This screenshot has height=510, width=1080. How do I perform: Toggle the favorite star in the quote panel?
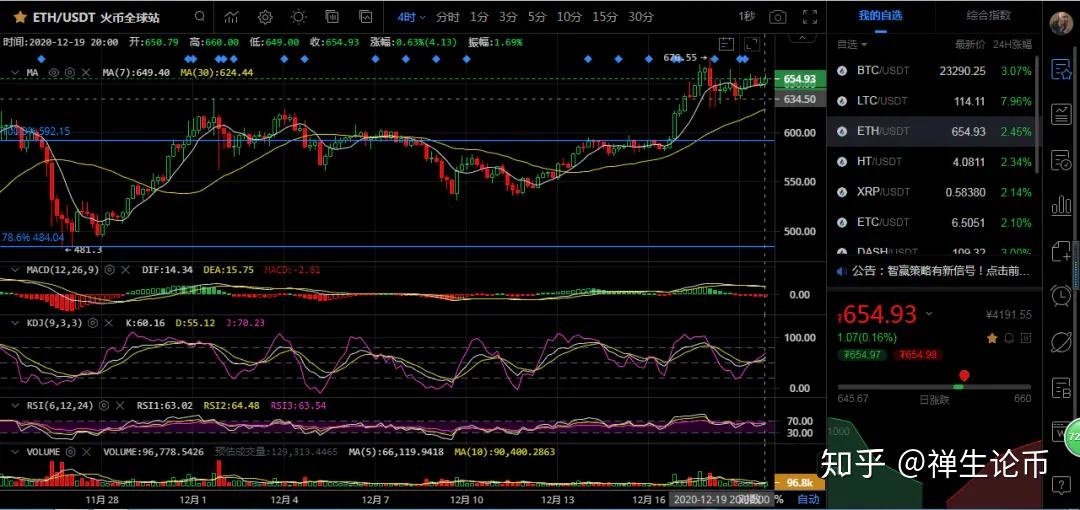(993, 338)
